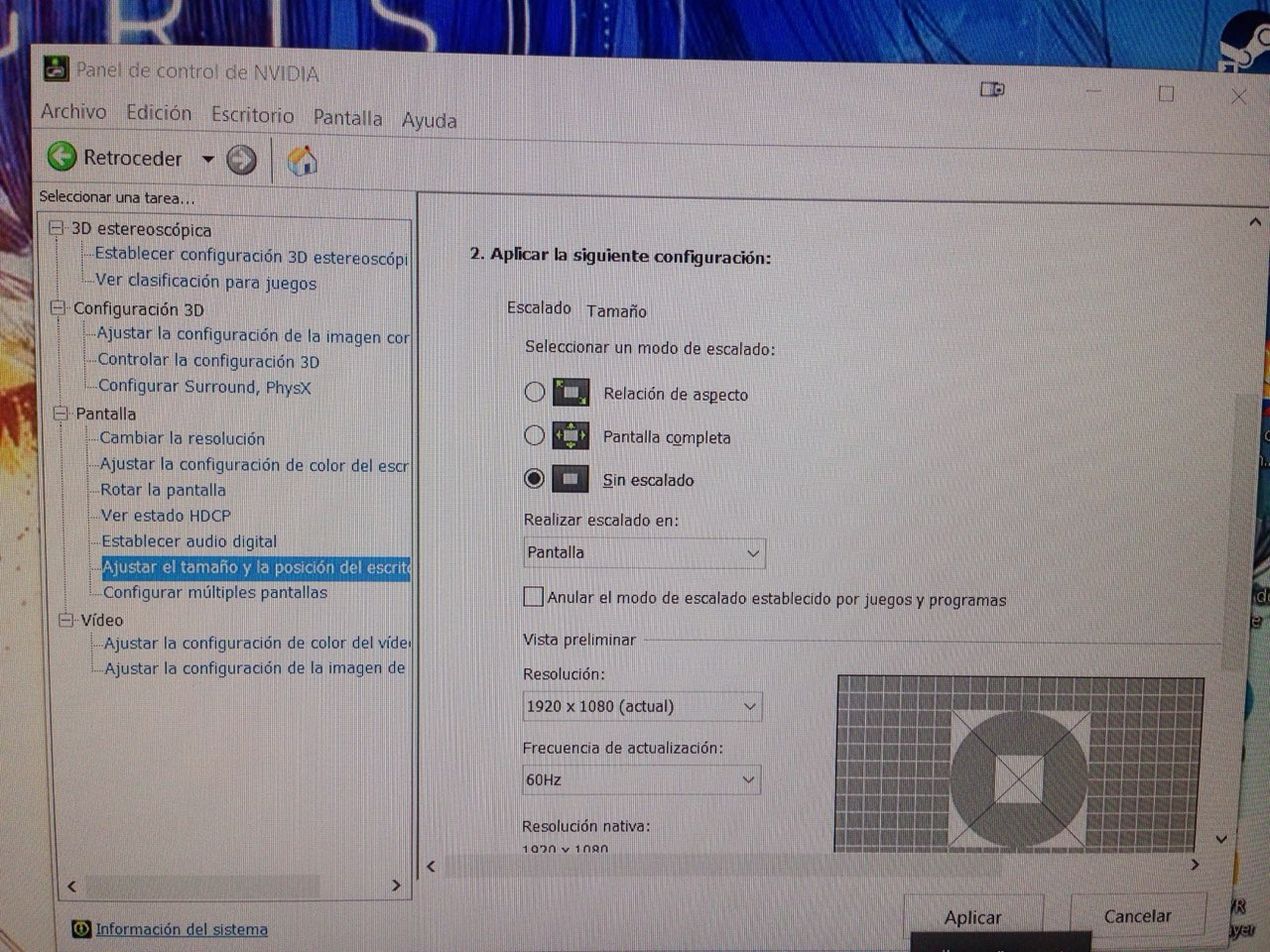Click the scaling preview test pattern image
1270x952 pixels.
point(1020,764)
